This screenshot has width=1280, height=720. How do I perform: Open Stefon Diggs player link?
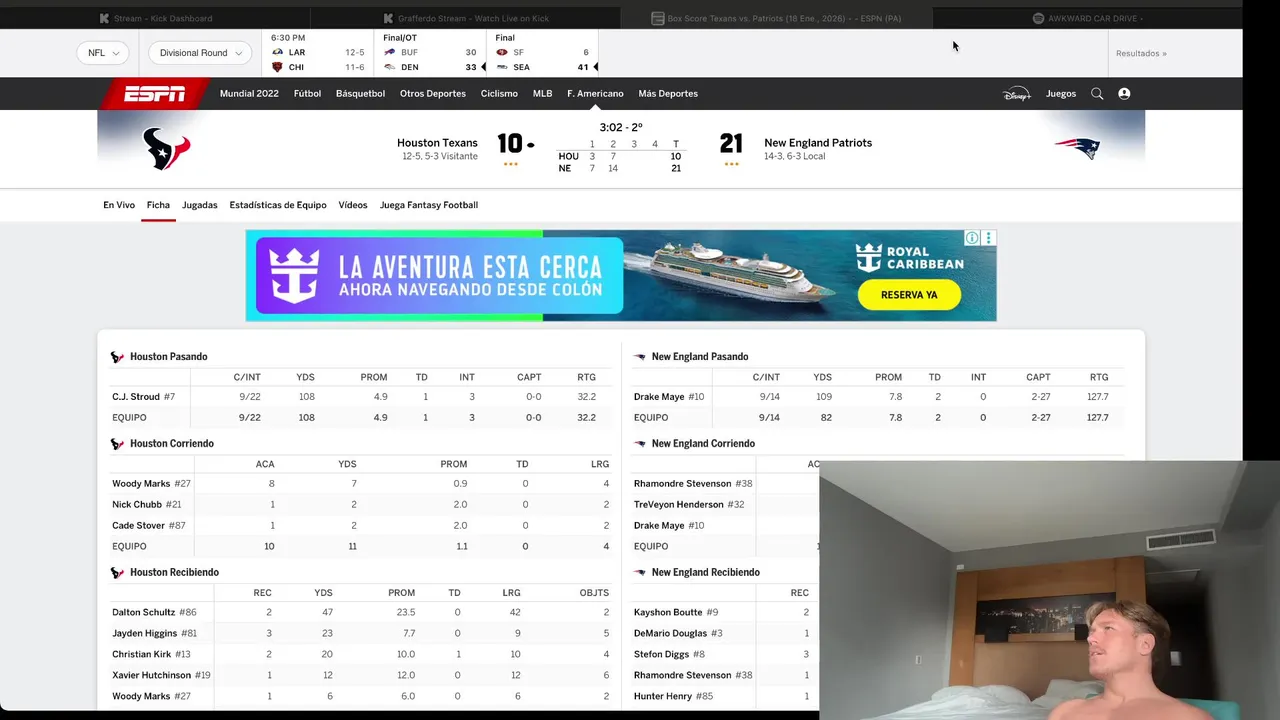[662, 655]
